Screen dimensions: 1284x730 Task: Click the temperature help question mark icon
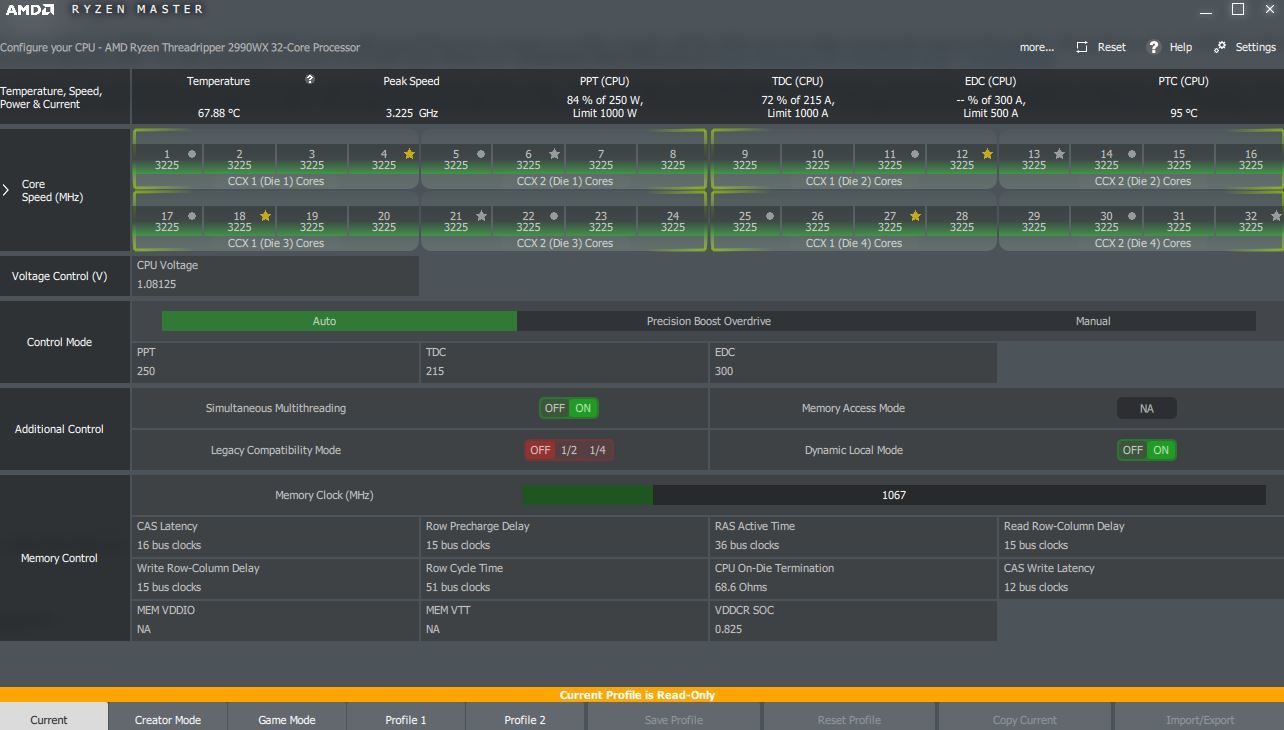(x=310, y=80)
